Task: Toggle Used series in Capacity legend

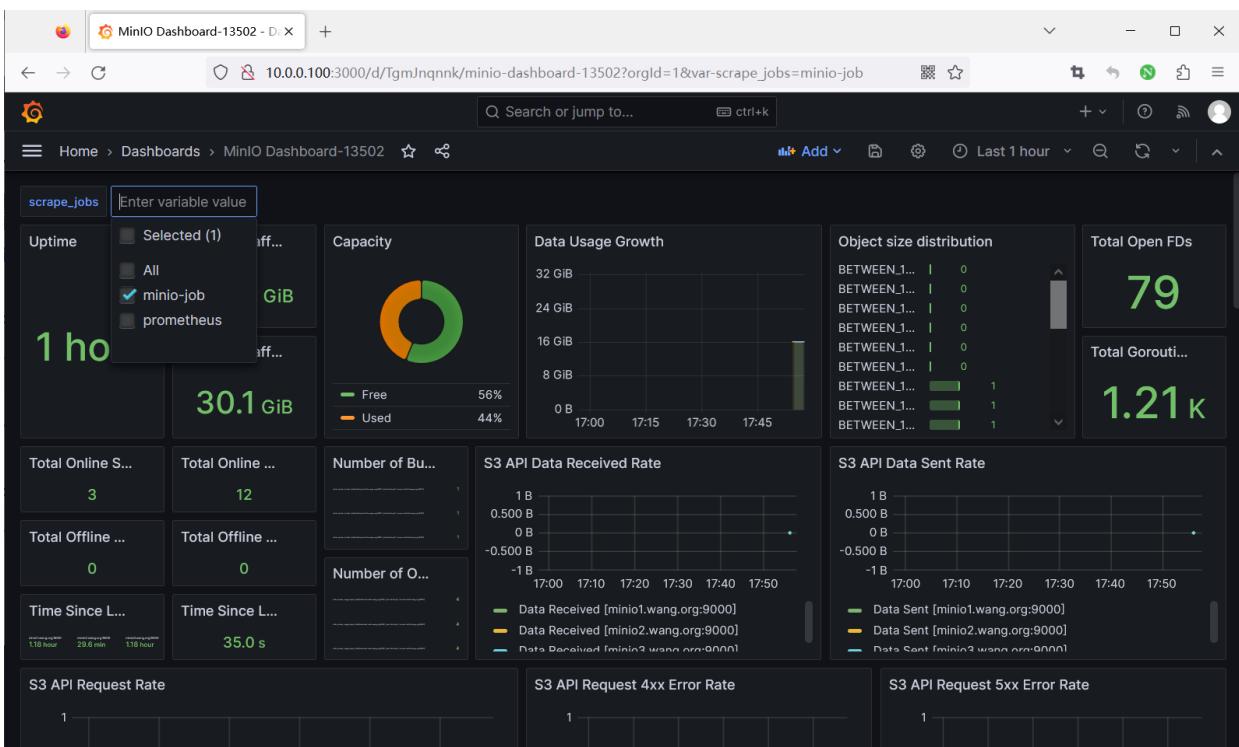Action: coord(374,418)
